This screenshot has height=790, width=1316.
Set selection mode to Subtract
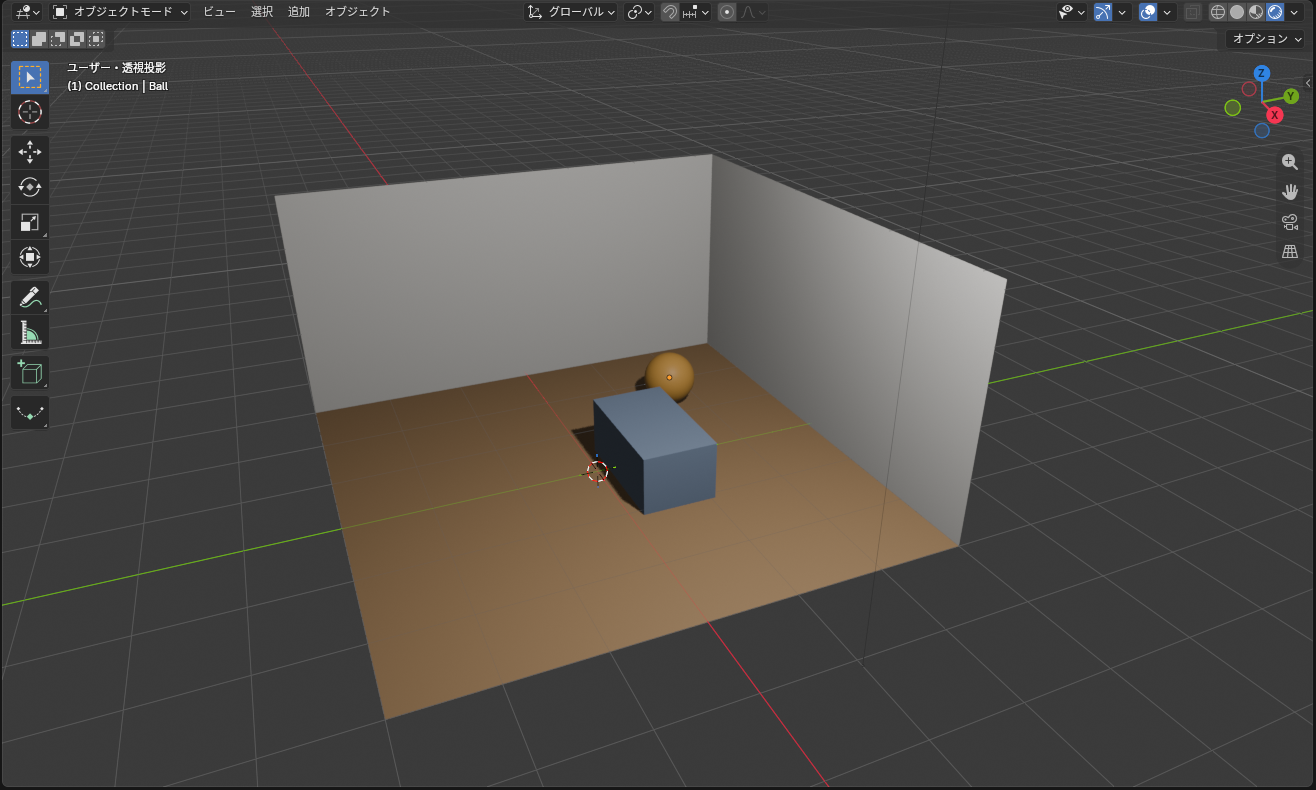(58, 39)
